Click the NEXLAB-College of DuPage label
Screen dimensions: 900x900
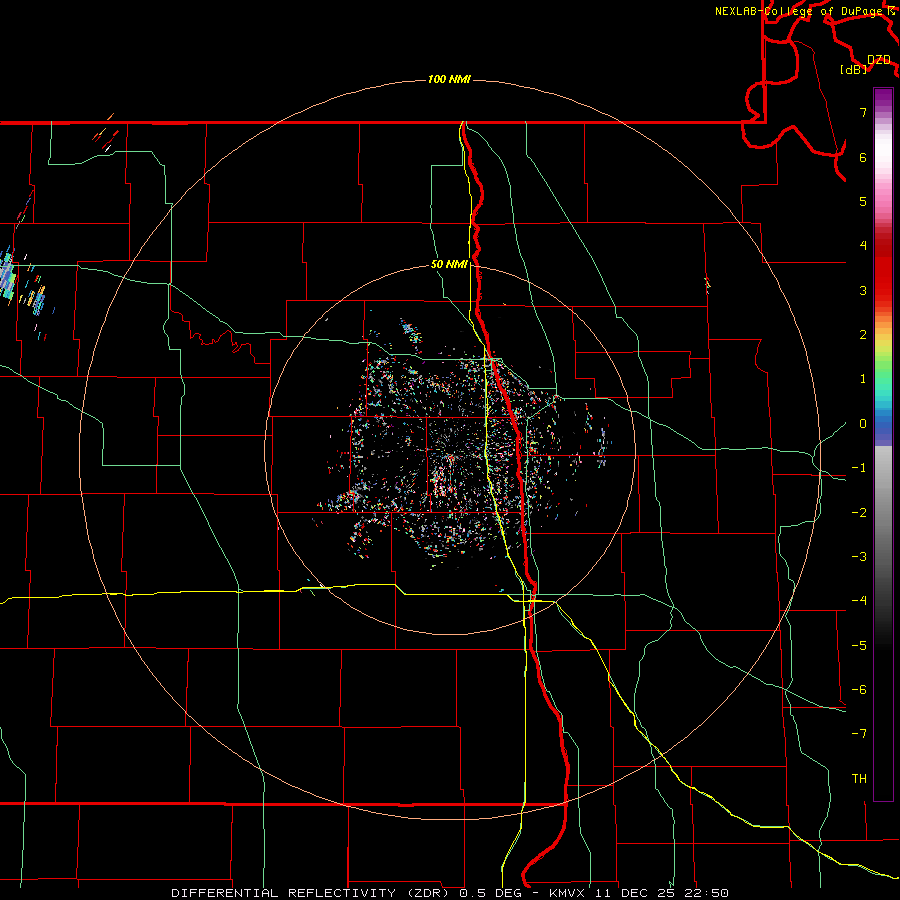[x=800, y=11]
